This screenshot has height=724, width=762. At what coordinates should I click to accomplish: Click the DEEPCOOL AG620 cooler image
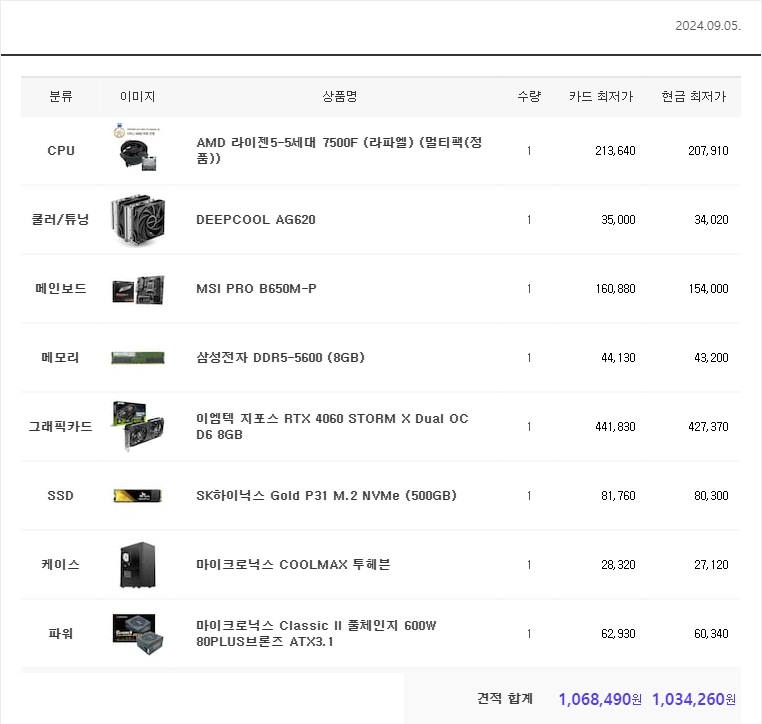(x=137, y=220)
